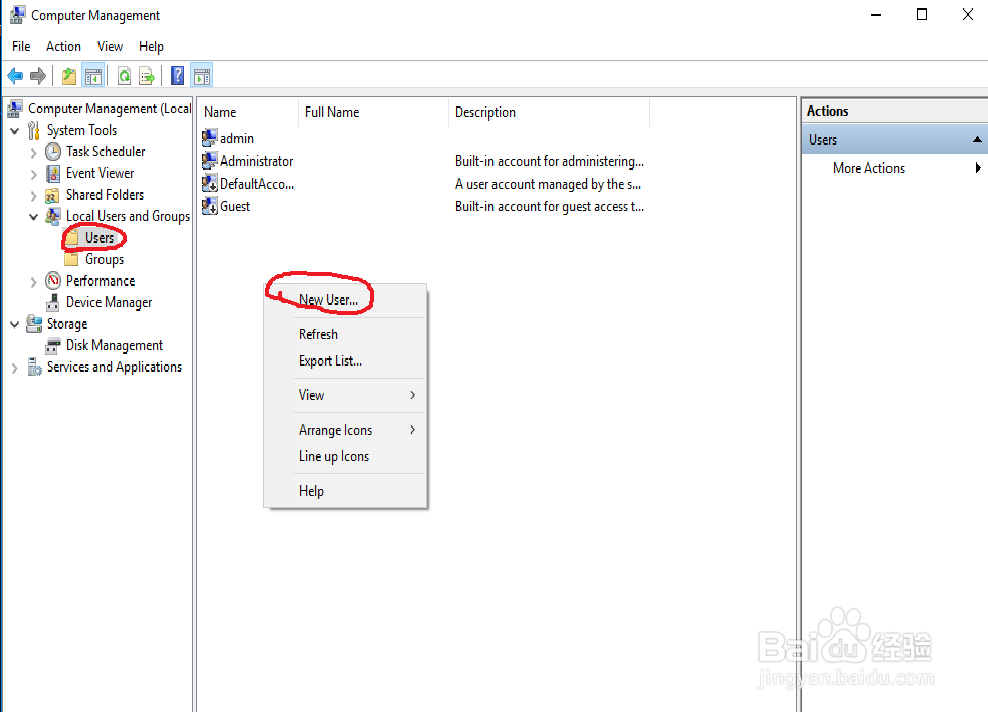Click More Actions in the Actions pane
The height and width of the screenshot is (712, 988).
click(868, 168)
